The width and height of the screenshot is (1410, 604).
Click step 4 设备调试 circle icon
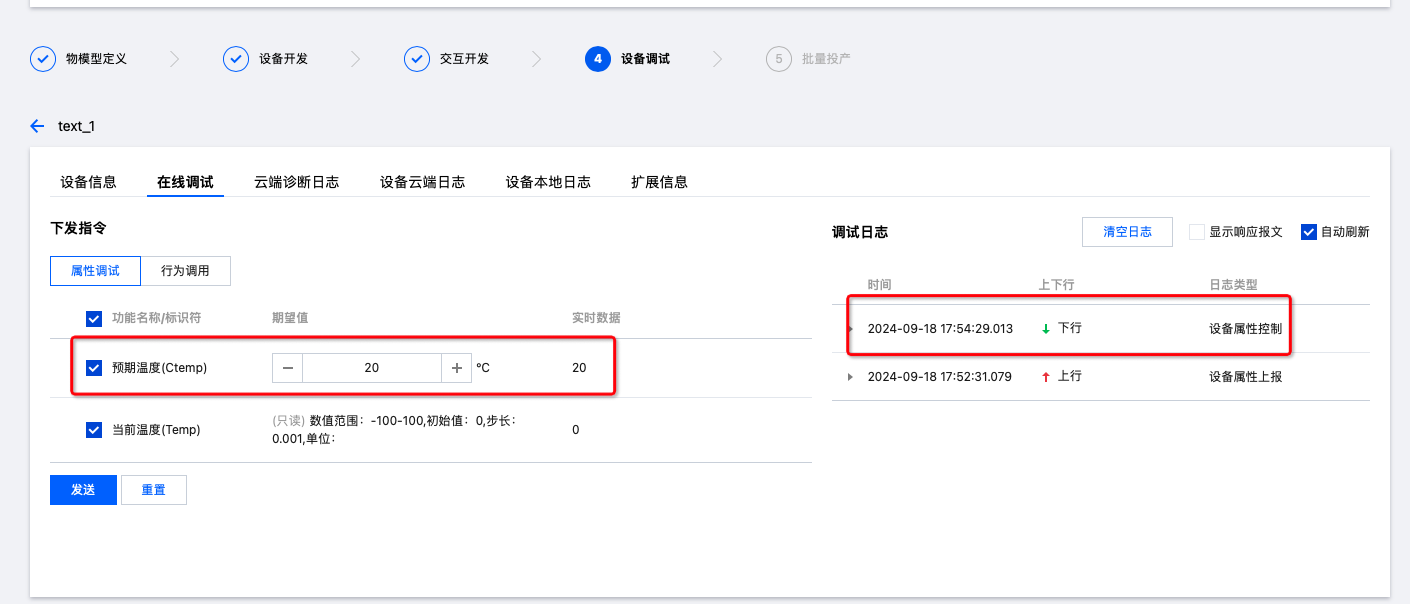598,59
